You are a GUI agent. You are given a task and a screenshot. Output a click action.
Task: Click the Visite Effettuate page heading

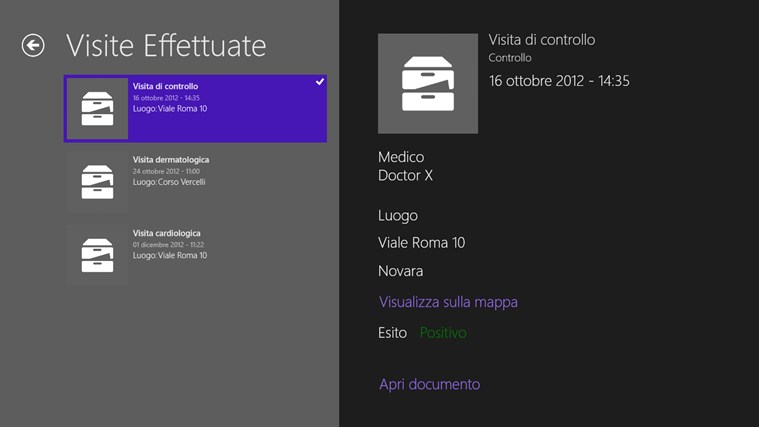[x=166, y=45]
